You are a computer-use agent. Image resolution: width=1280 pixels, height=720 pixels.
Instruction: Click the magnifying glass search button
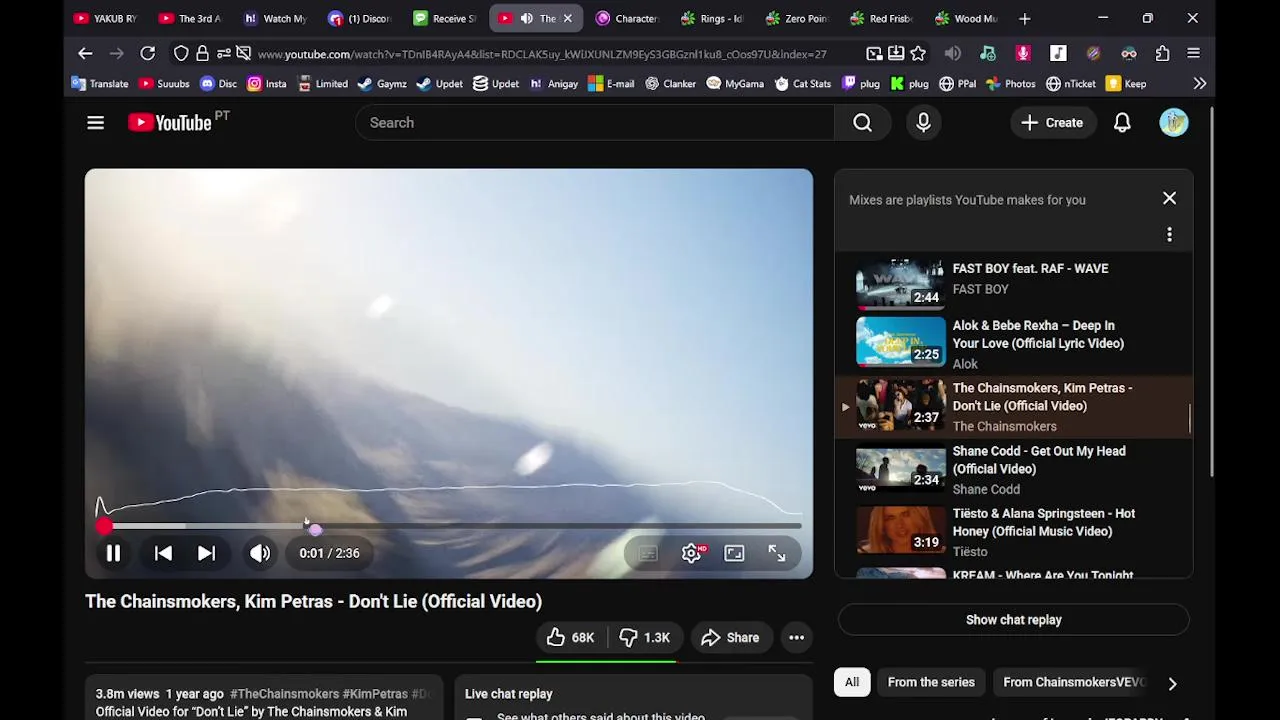click(x=862, y=123)
